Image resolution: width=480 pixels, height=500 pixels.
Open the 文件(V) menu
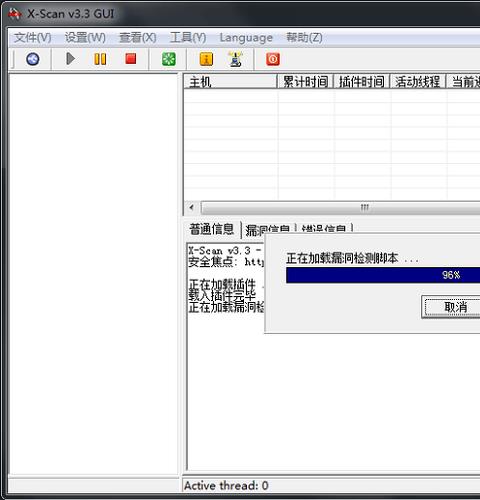(x=33, y=37)
